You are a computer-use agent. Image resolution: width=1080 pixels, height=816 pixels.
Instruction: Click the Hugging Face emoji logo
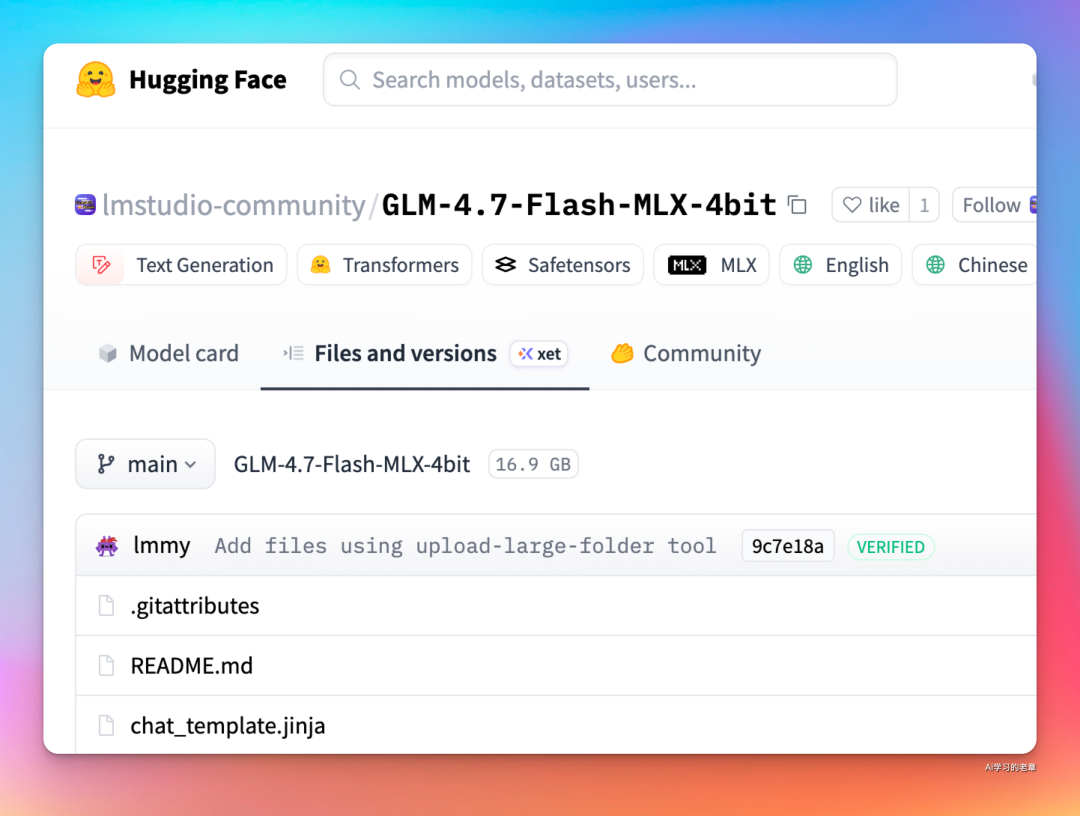(96, 80)
